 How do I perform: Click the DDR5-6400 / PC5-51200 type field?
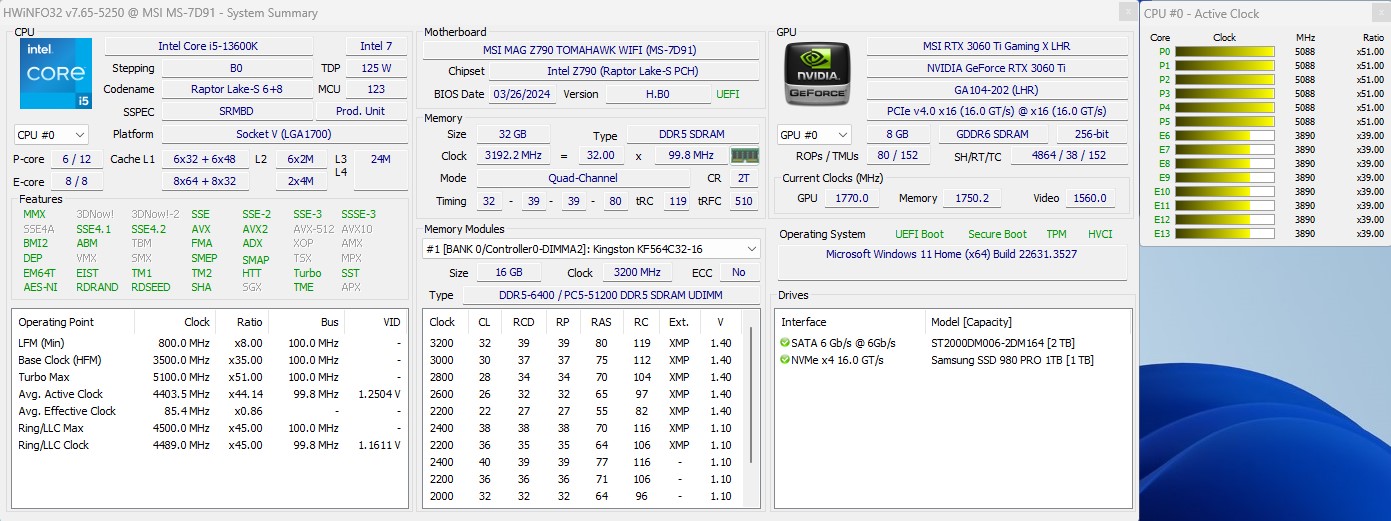click(x=610, y=295)
